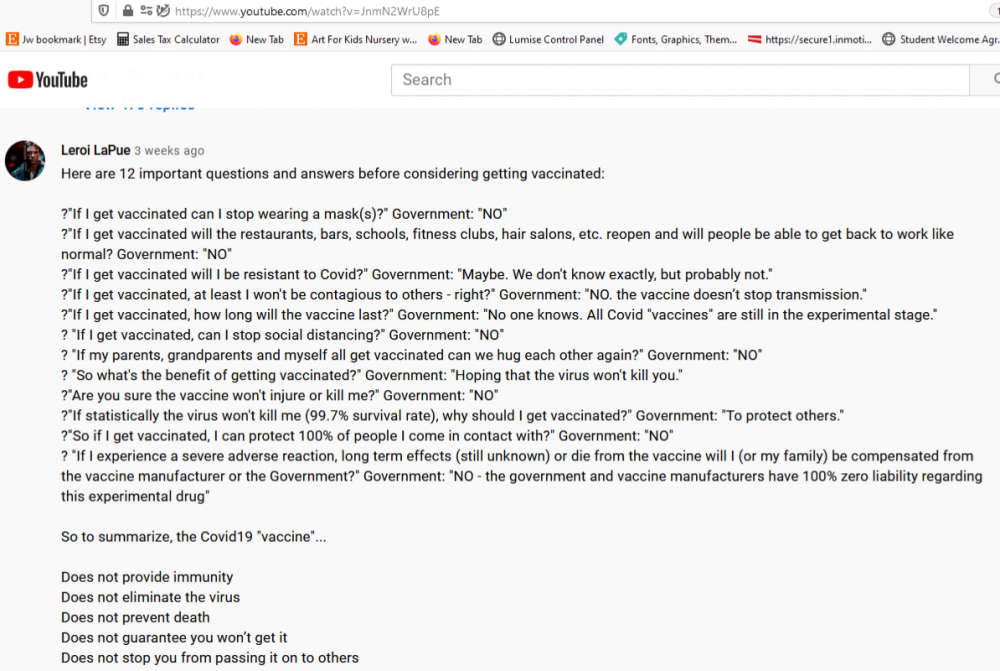The image size is (1000, 671).
Task: Click Leroi LaPue's profile avatar
Action: click(x=25, y=160)
